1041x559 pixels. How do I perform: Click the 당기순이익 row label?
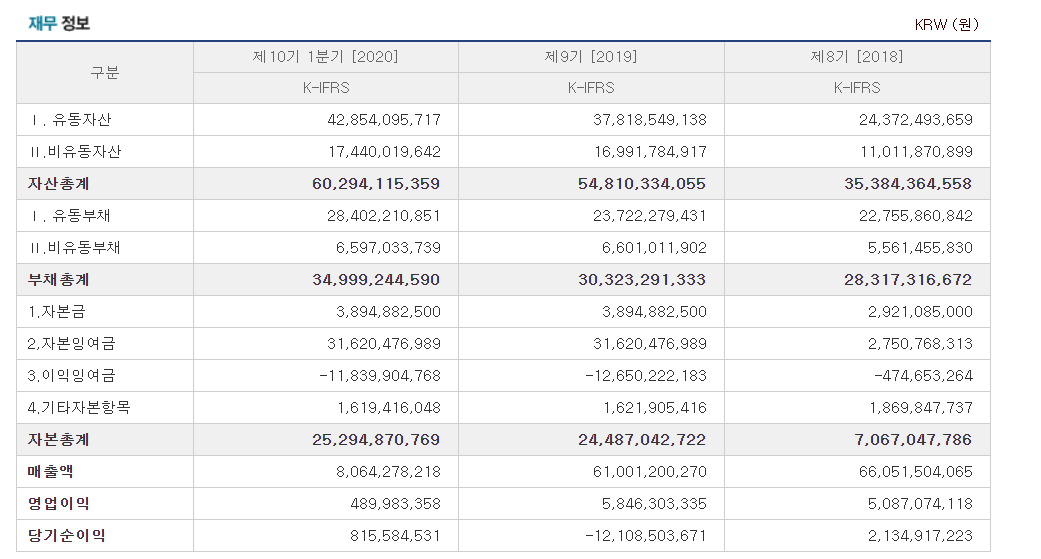[x=66, y=536]
